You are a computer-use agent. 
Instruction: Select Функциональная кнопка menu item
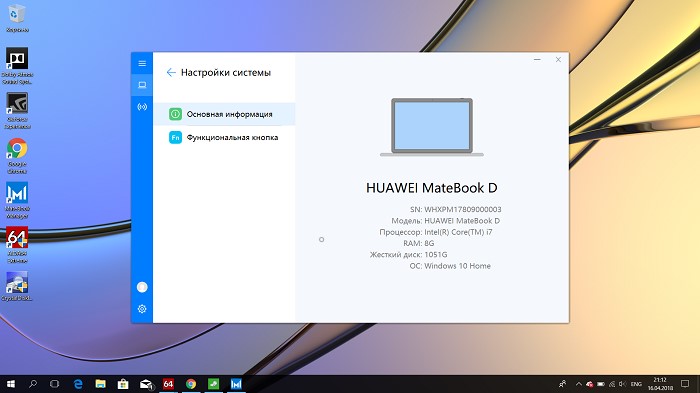(x=224, y=138)
